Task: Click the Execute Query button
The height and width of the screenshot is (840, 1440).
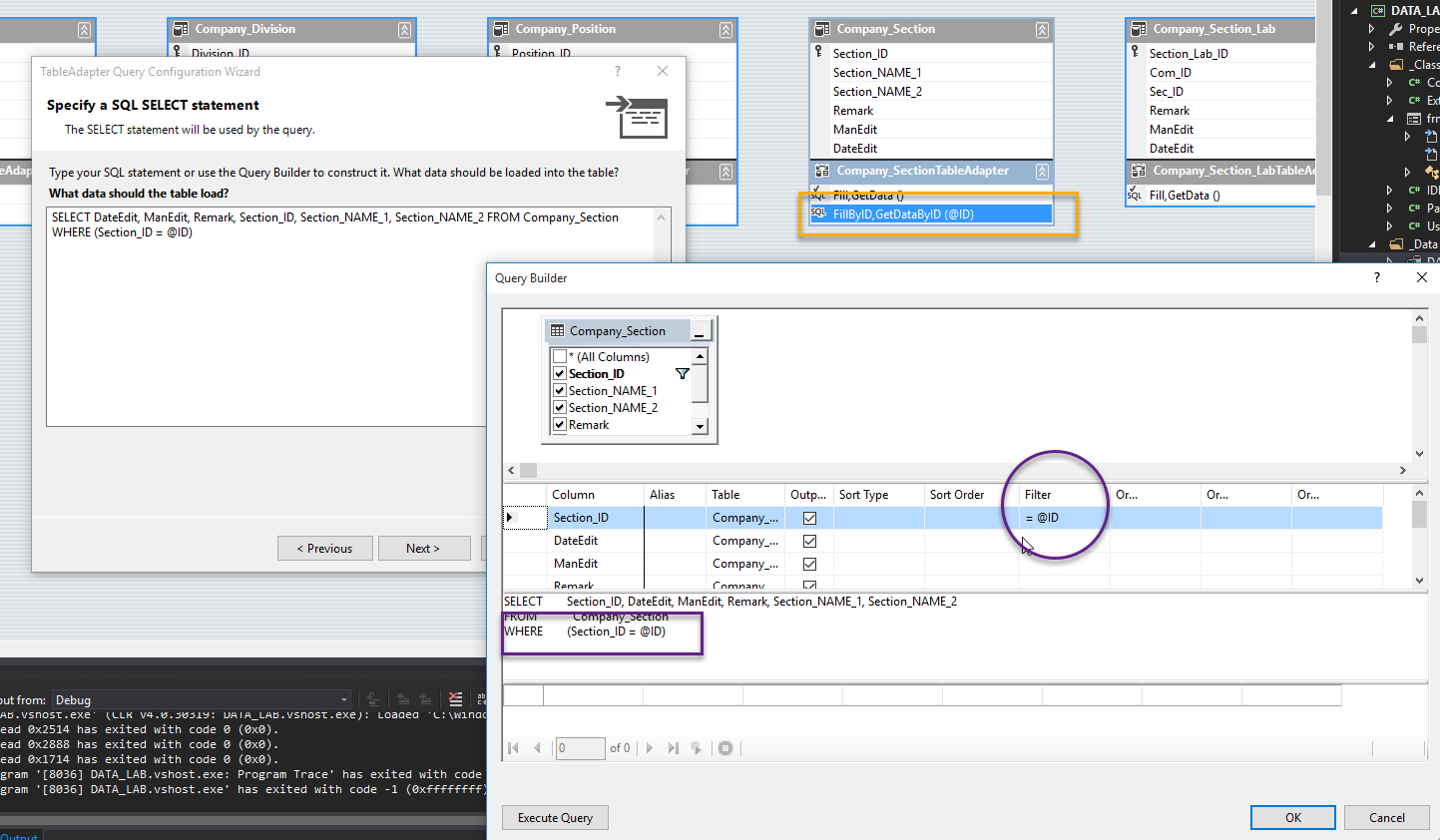Action: (x=555, y=818)
